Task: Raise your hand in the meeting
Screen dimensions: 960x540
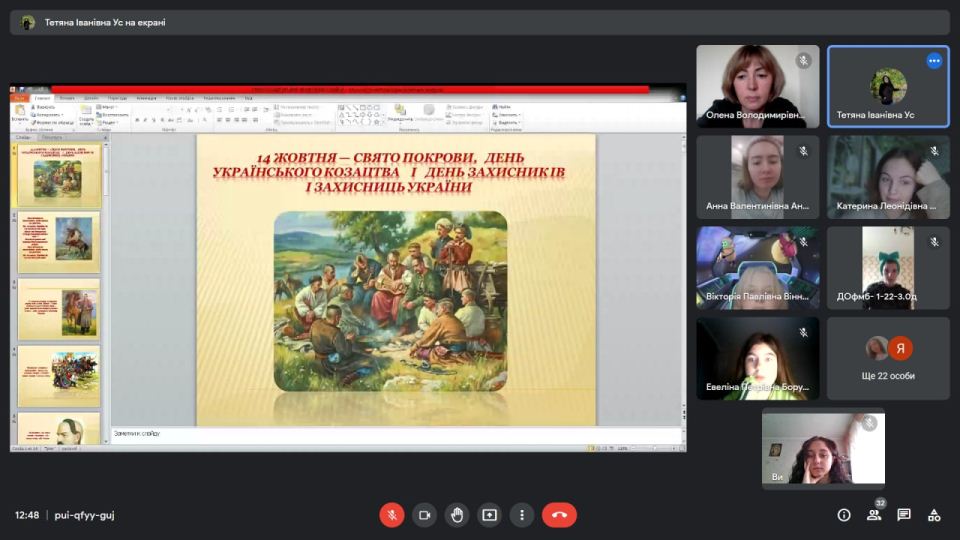Action: coord(456,515)
